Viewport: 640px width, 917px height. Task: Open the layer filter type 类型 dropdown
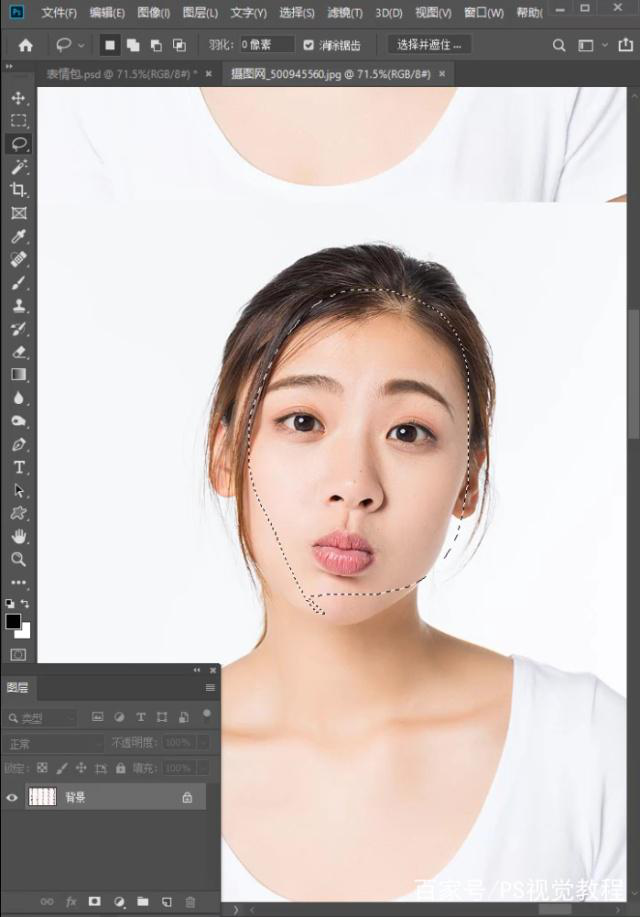point(41,718)
